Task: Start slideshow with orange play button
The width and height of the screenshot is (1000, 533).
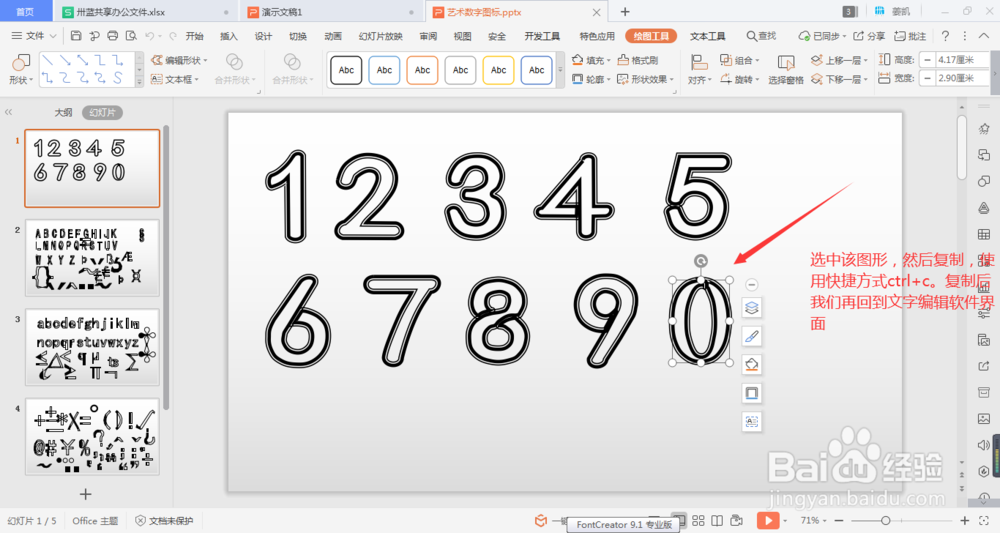Action: click(768, 520)
